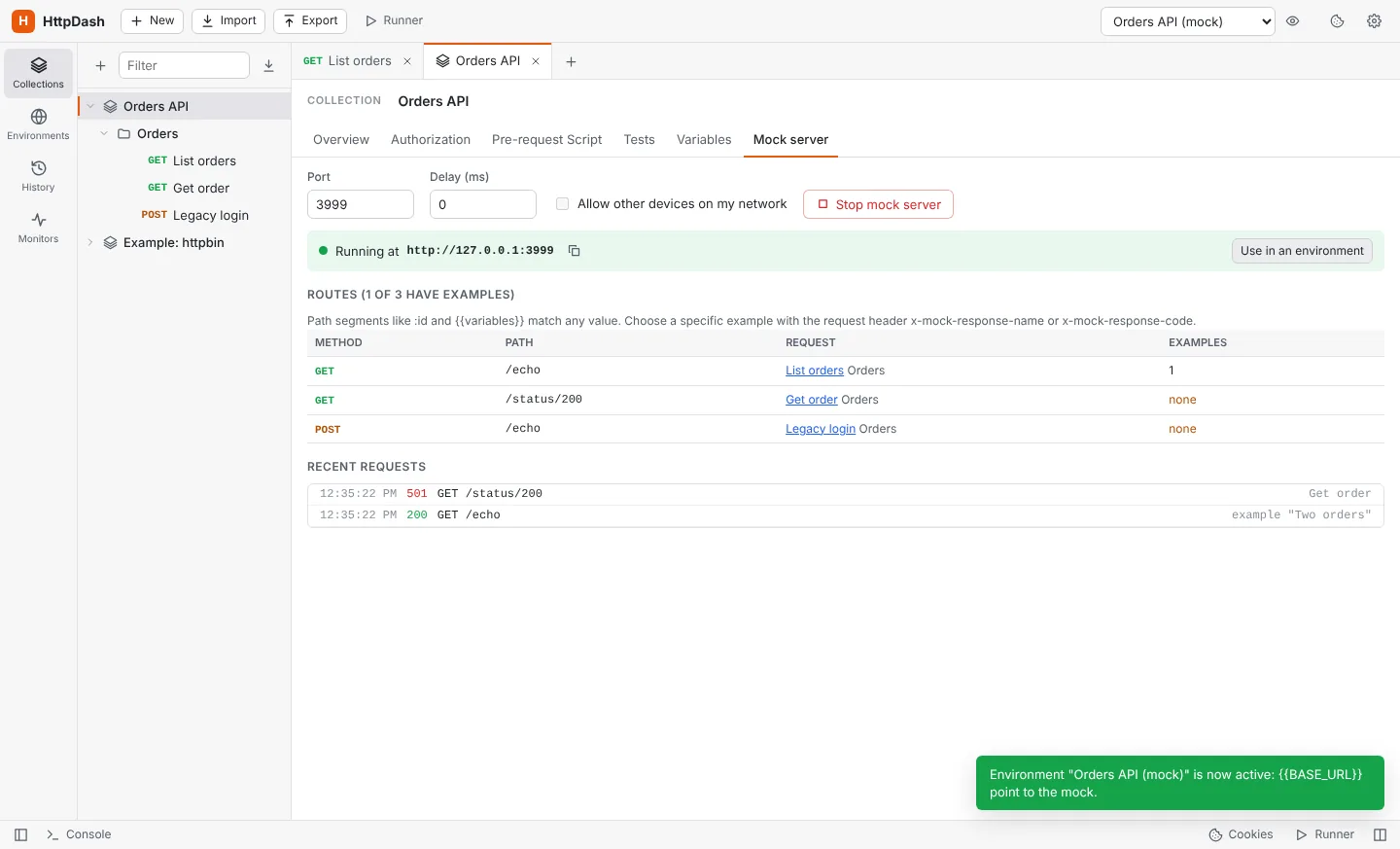The width and height of the screenshot is (1400, 849).
Task: Open the Variables tab
Action: (x=704, y=140)
